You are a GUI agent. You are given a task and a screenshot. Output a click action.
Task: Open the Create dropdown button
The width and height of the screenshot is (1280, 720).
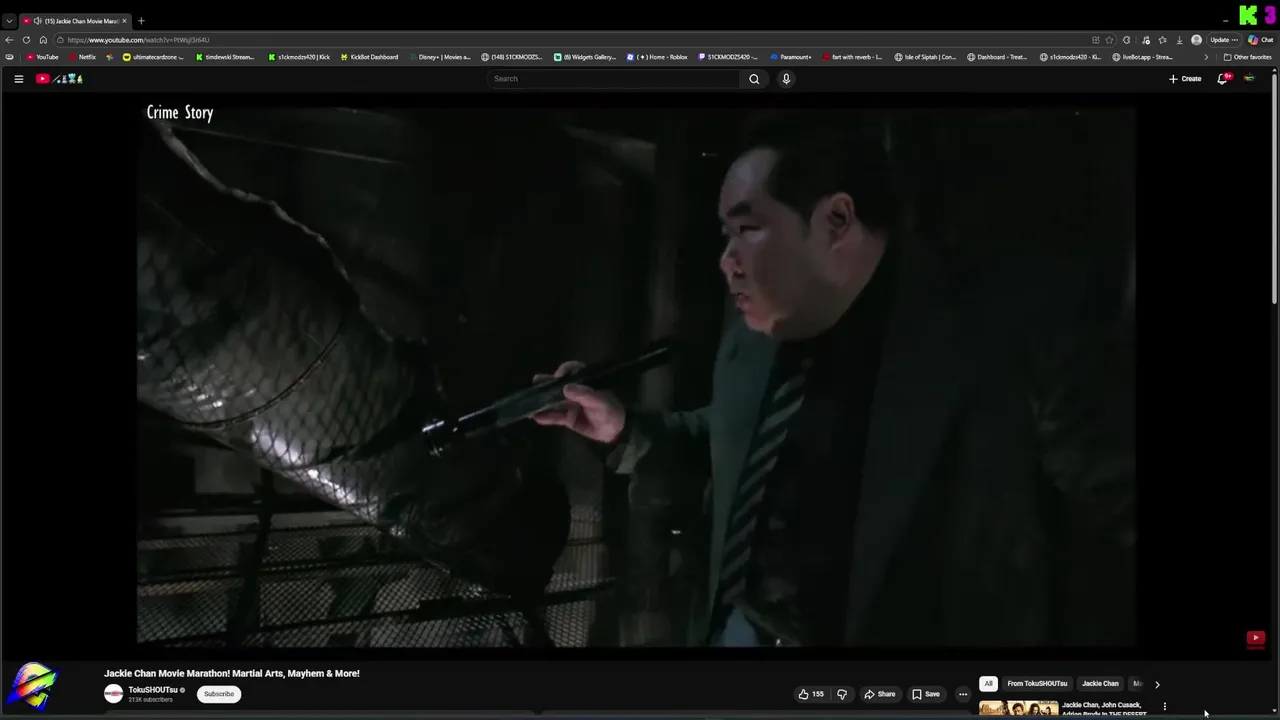tap(1185, 79)
